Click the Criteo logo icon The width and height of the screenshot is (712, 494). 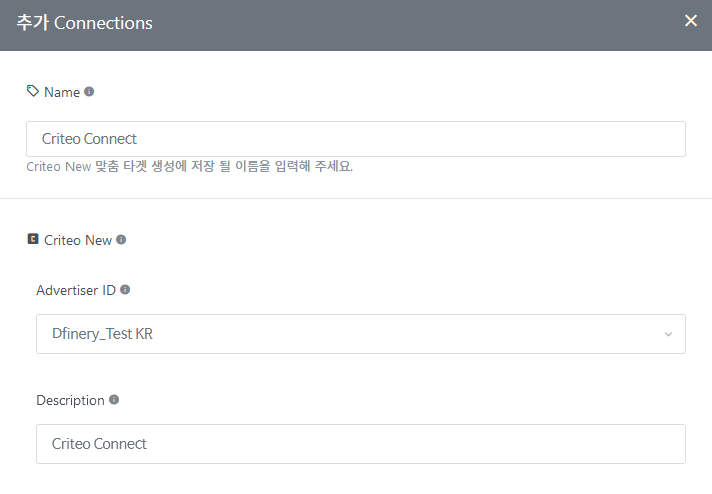click(x=33, y=239)
